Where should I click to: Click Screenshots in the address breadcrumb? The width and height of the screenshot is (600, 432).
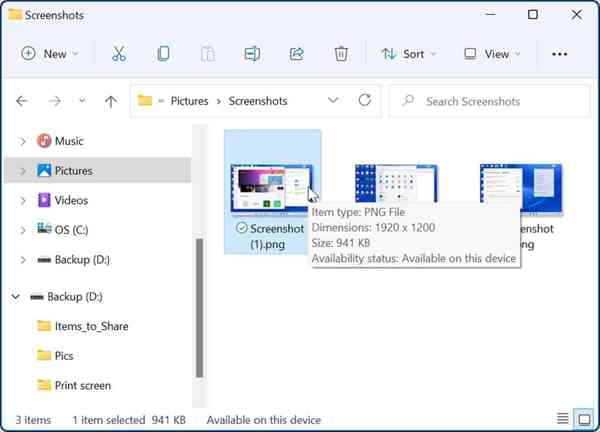pos(258,101)
